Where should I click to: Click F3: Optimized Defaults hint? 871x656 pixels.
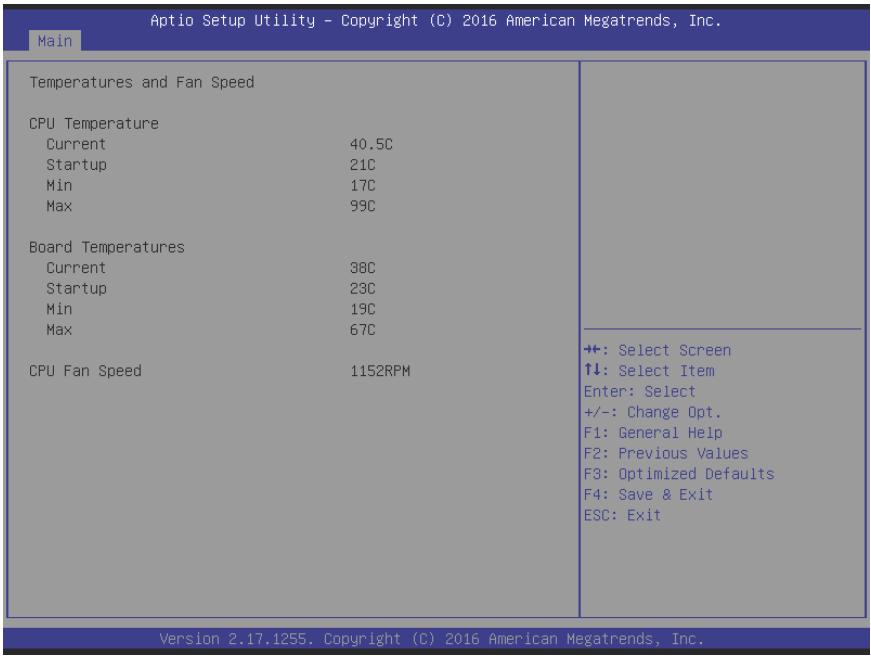point(679,474)
